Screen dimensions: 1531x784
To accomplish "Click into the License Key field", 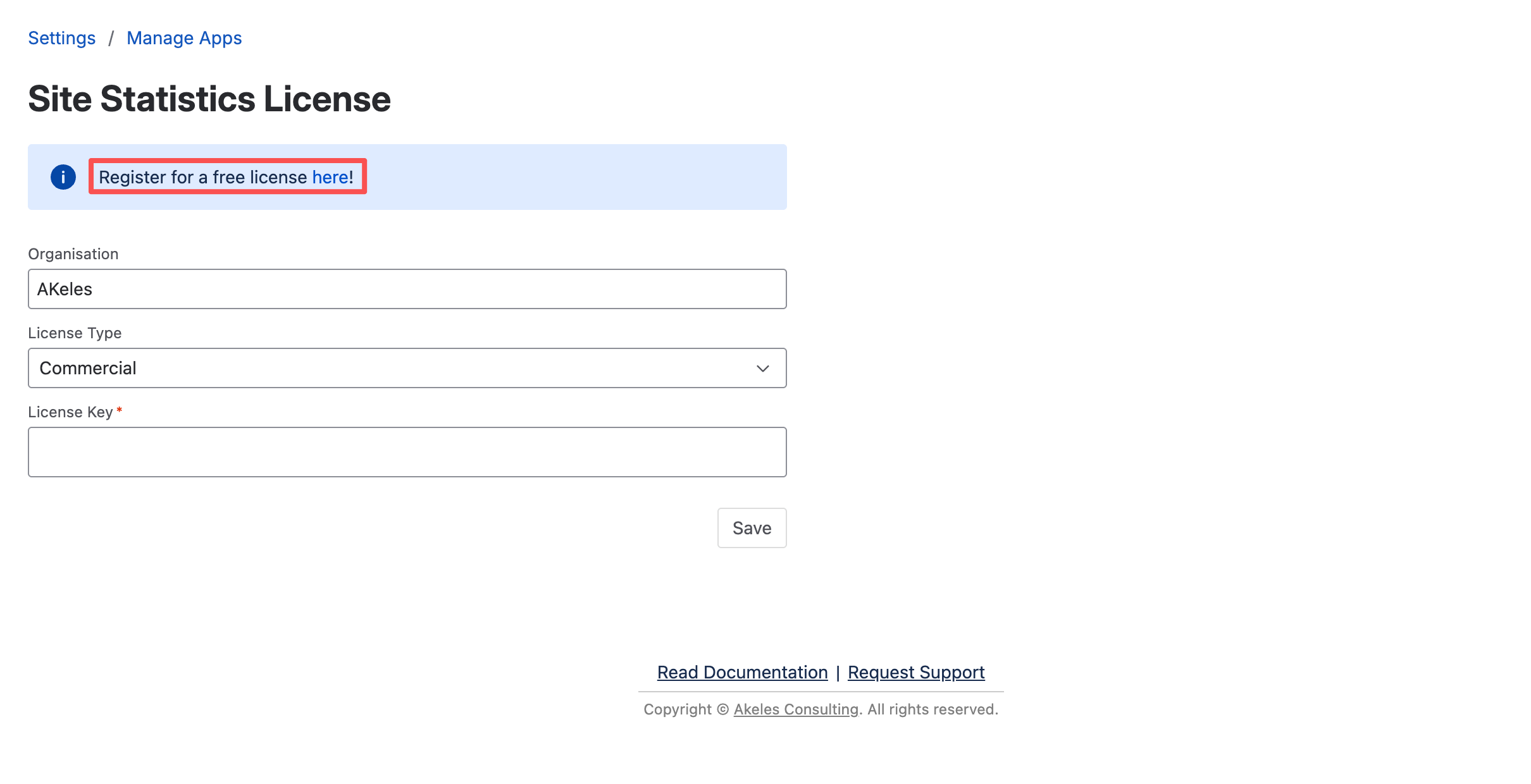I will click(407, 452).
